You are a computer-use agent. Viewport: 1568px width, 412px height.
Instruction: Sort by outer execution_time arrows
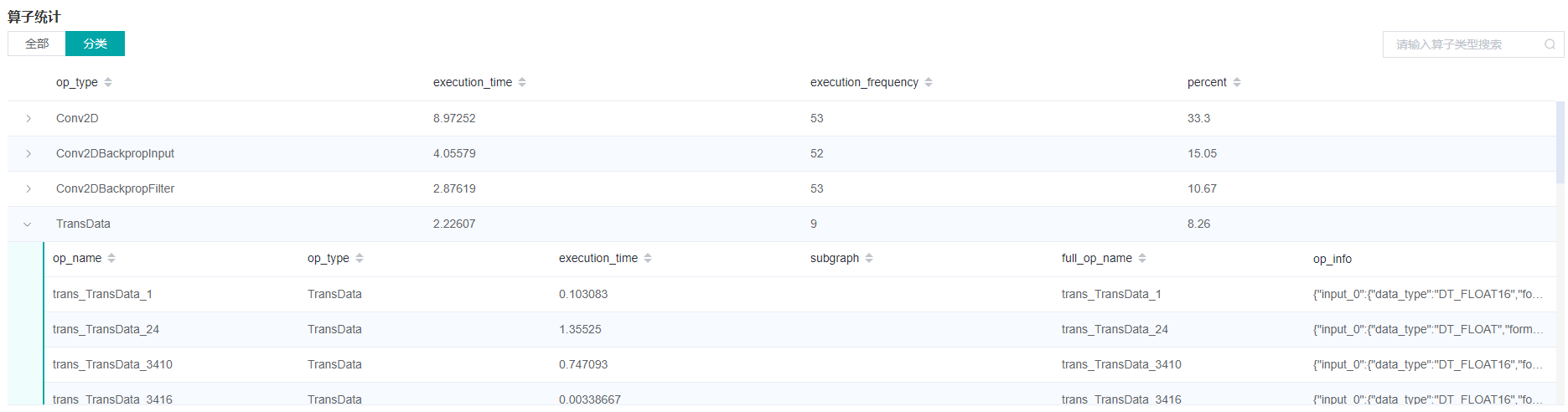point(522,82)
